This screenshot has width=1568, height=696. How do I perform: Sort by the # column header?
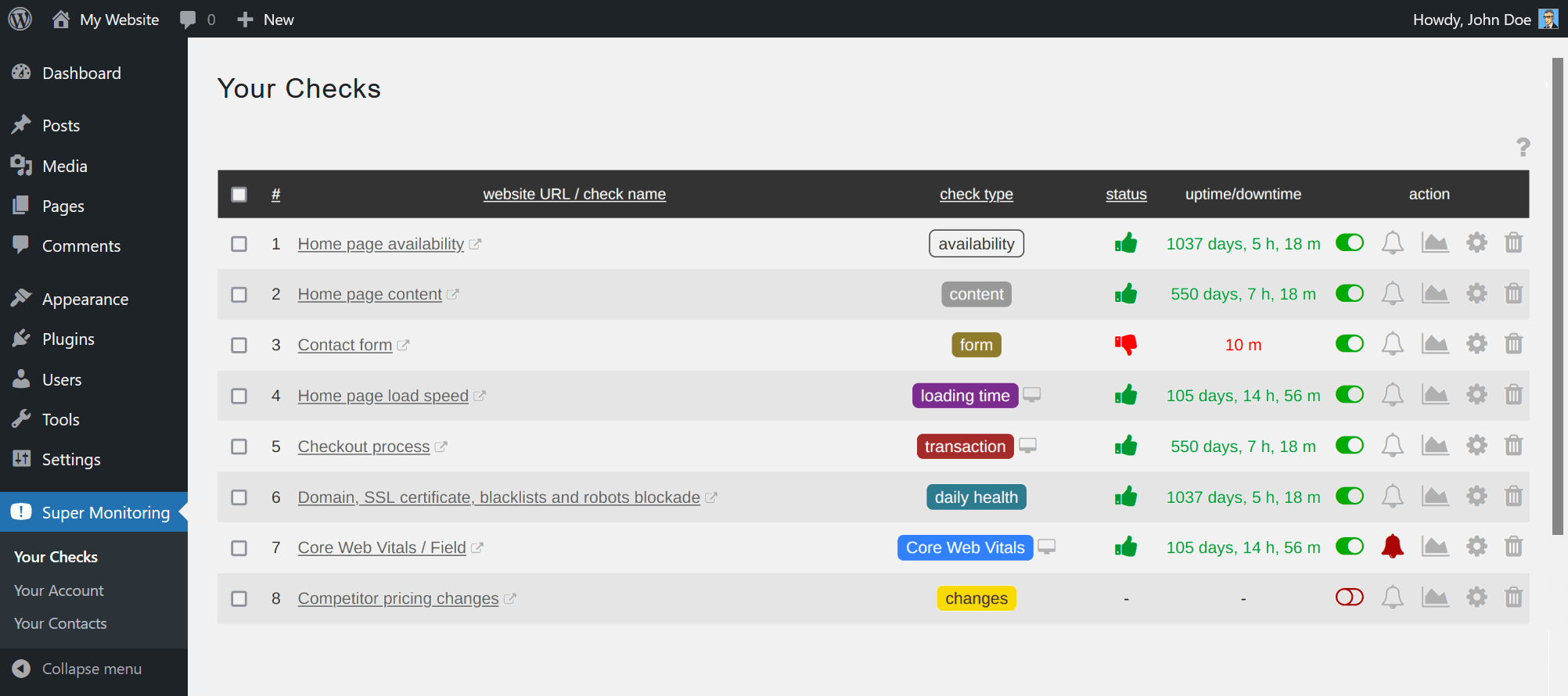(x=276, y=194)
